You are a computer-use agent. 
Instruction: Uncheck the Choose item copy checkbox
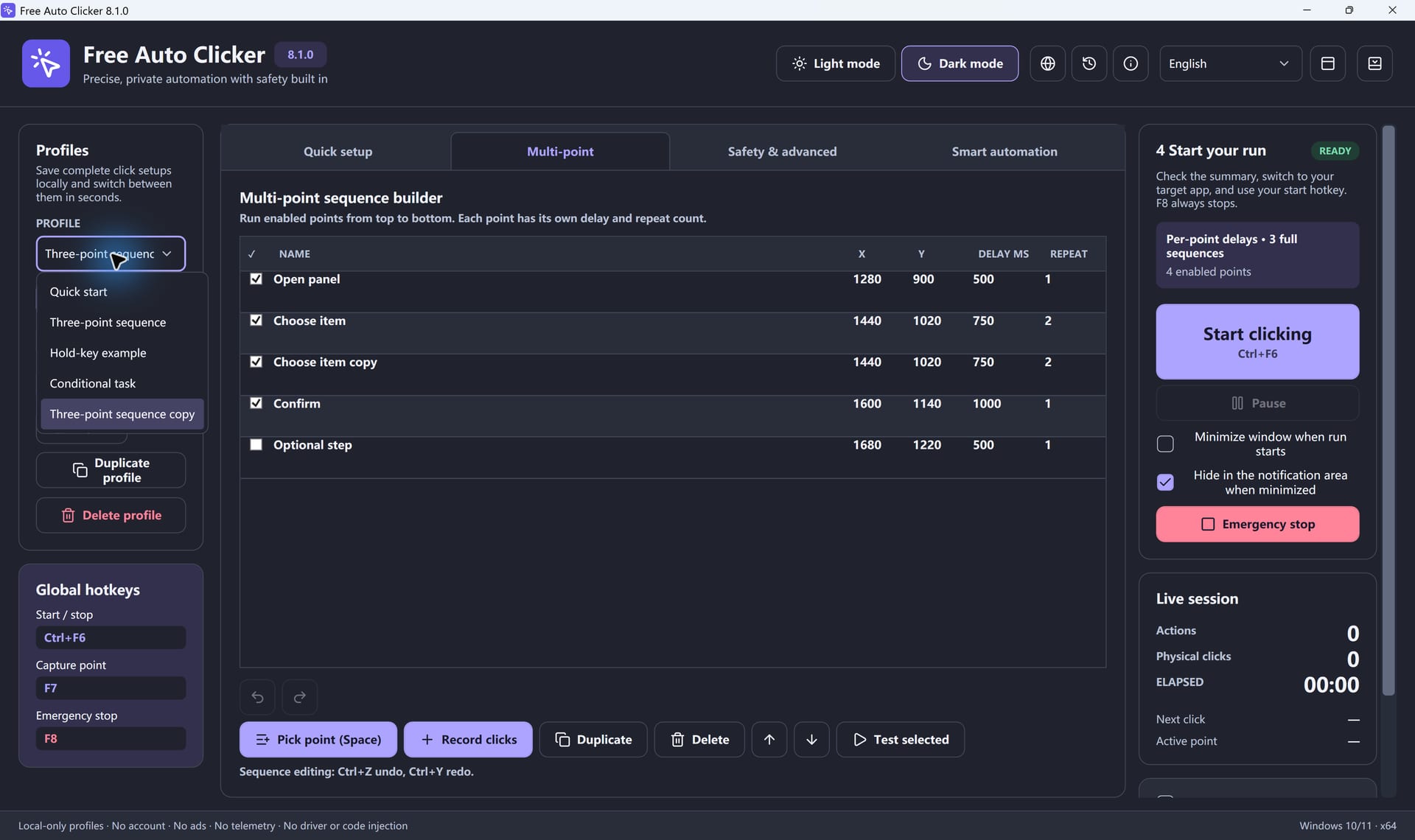(x=256, y=362)
